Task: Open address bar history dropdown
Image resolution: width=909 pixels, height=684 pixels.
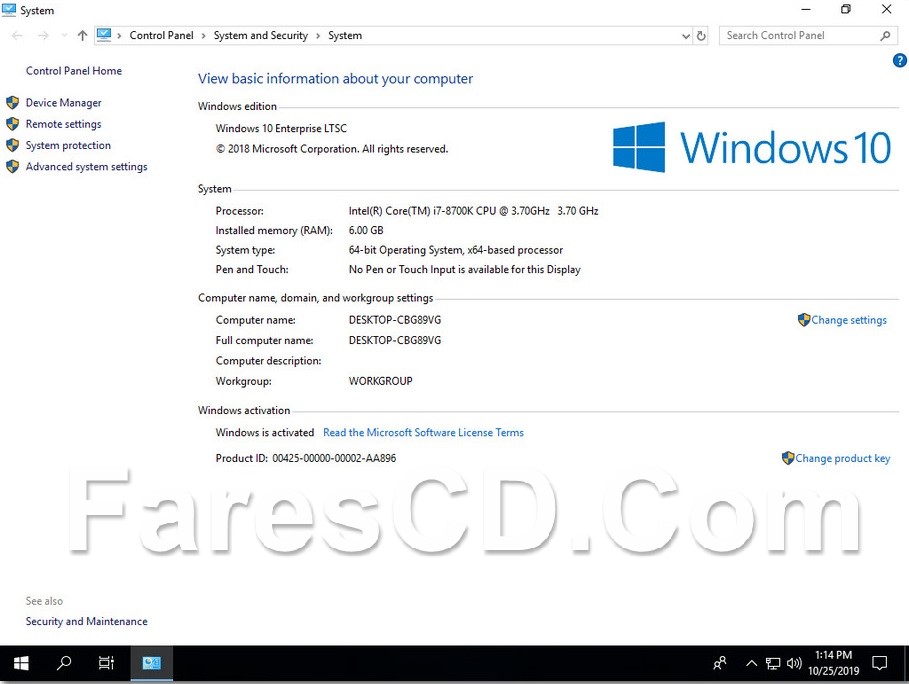Action: coord(686,36)
